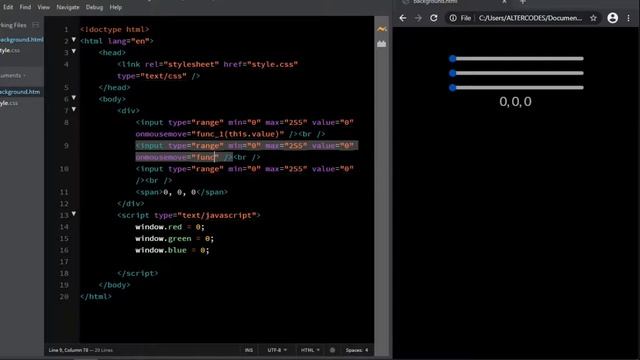The height and width of the screenshot is (360, 640).
Task: Go back in the Chrome browser
Action: (x=403, y=18)
